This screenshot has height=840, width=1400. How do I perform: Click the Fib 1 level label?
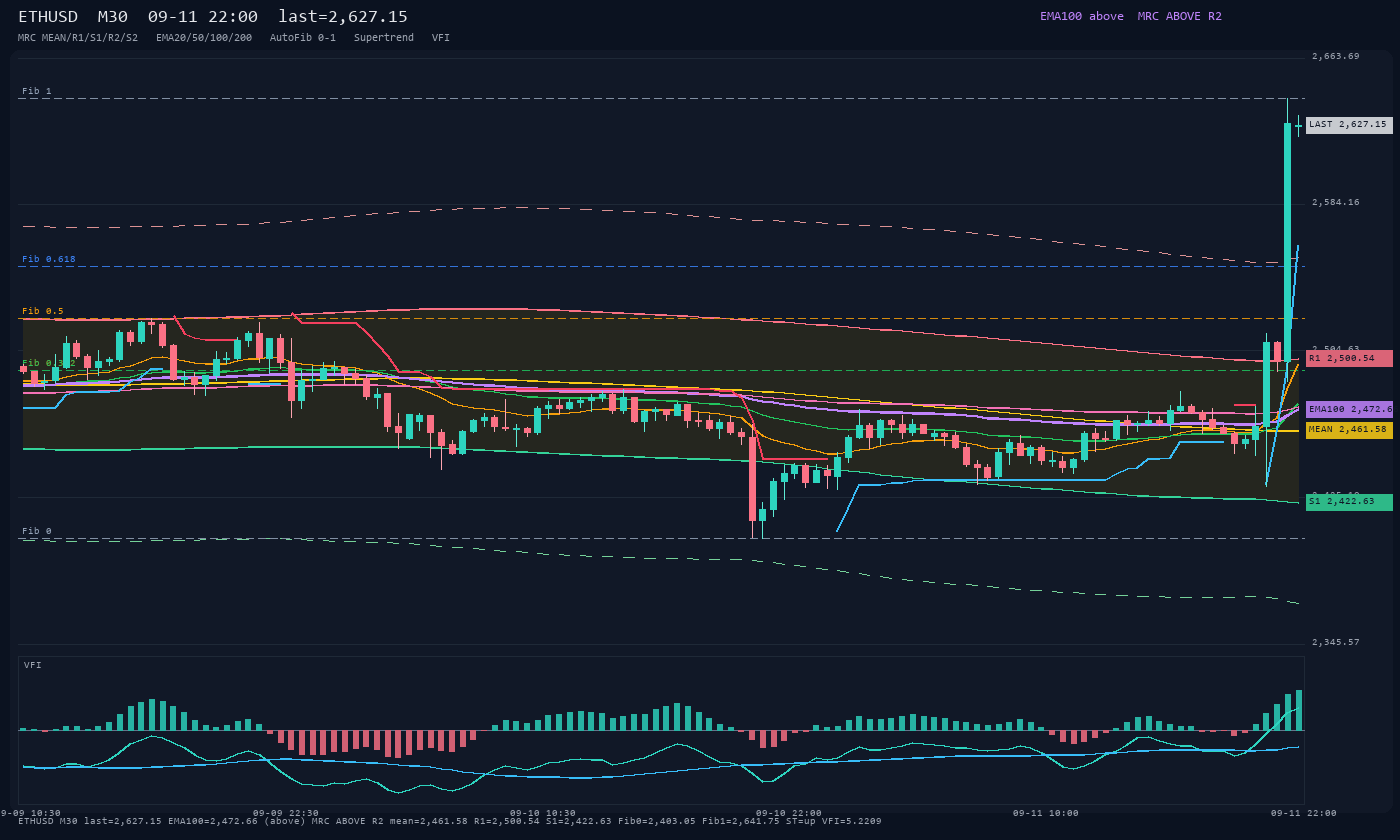tap(37, 91)
